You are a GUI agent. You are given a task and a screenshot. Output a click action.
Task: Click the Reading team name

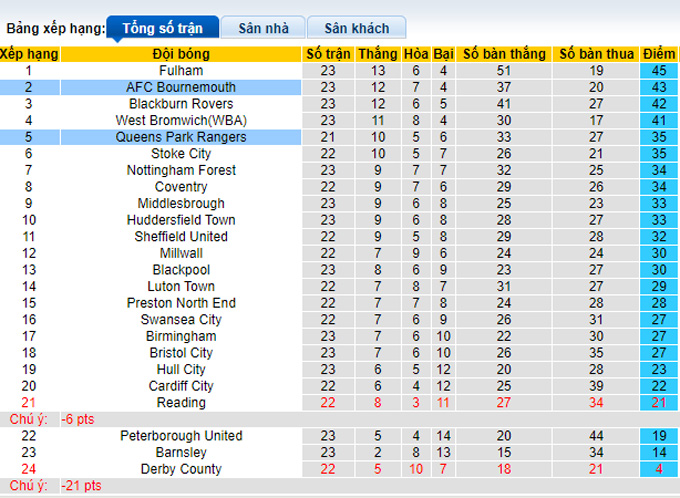coord(181,403)
